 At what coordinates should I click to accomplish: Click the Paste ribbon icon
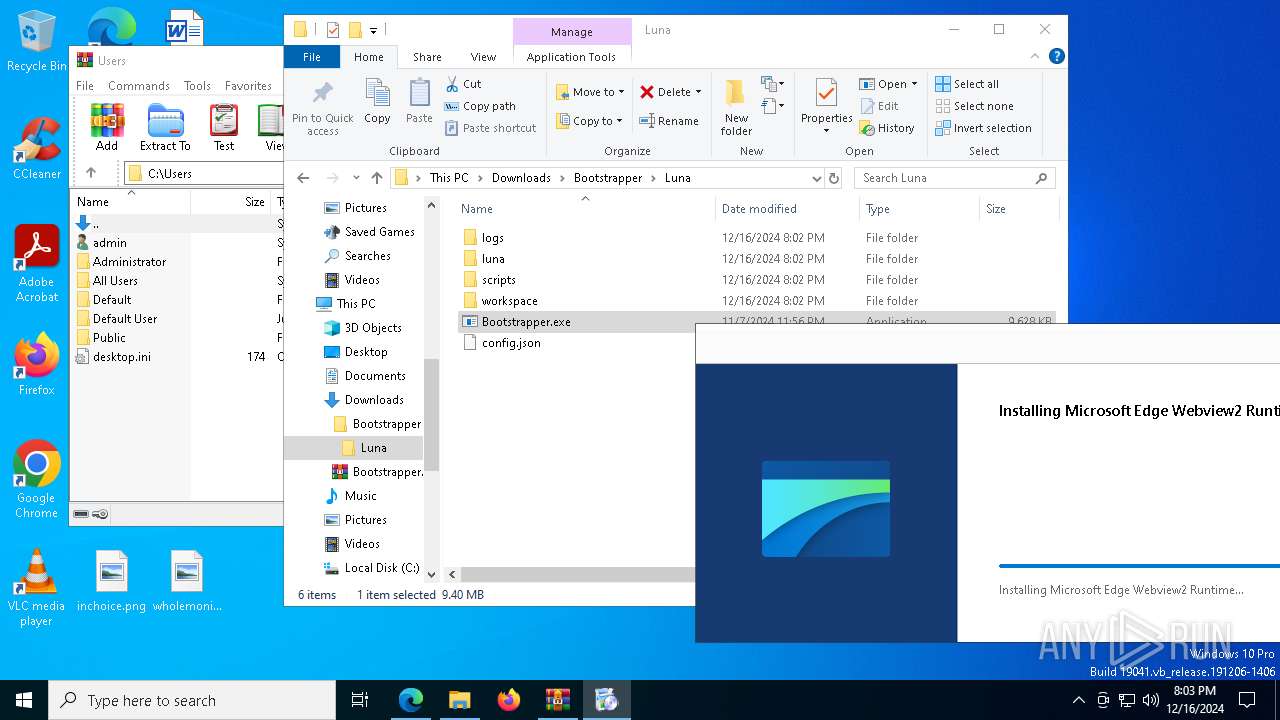click(419, 102)
